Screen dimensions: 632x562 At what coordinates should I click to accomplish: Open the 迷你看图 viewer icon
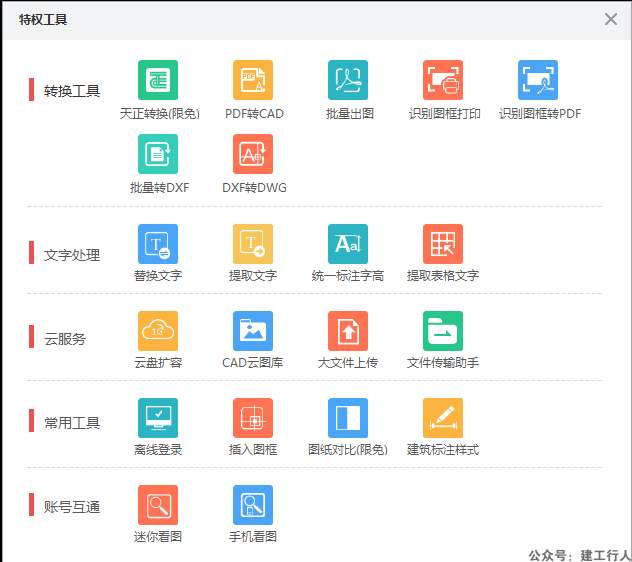coord(158,505)
